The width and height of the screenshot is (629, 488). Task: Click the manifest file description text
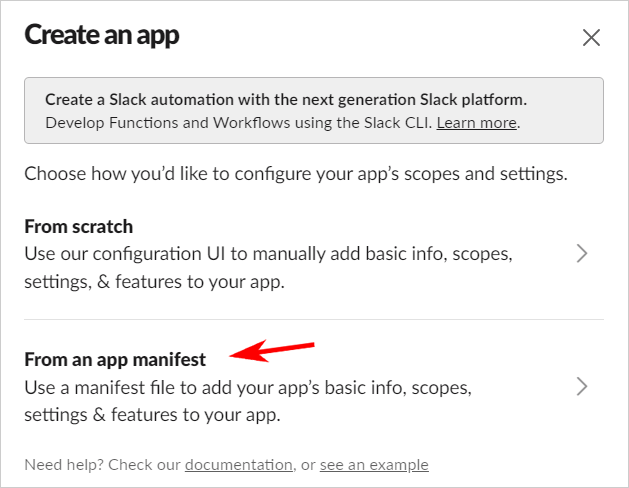pyautogui.click(x=248, y=400)
